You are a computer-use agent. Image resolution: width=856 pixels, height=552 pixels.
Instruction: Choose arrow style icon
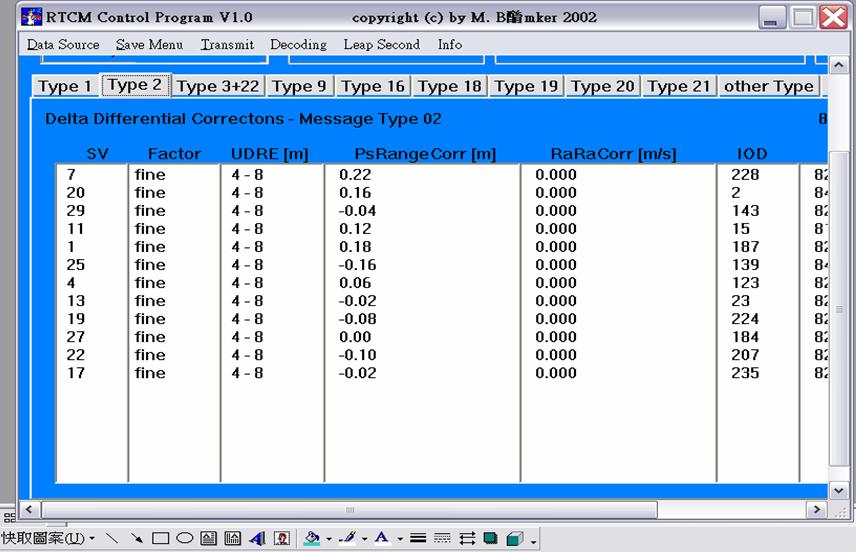pos(467,539)
